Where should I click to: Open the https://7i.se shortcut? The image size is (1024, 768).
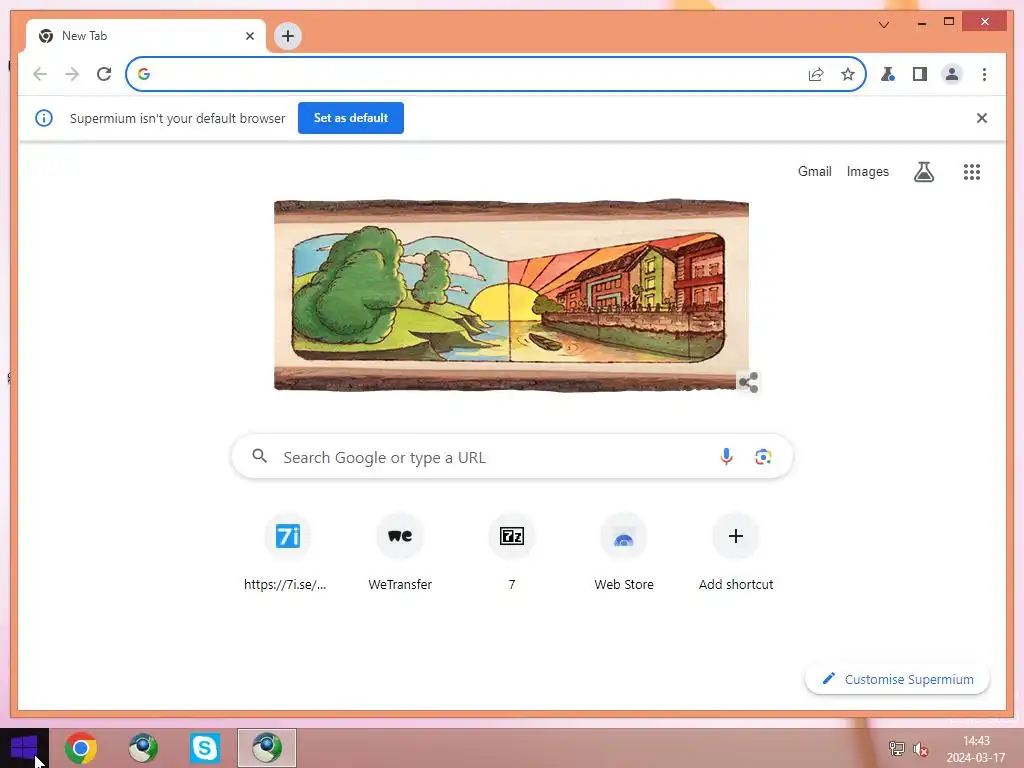point(287,552)
